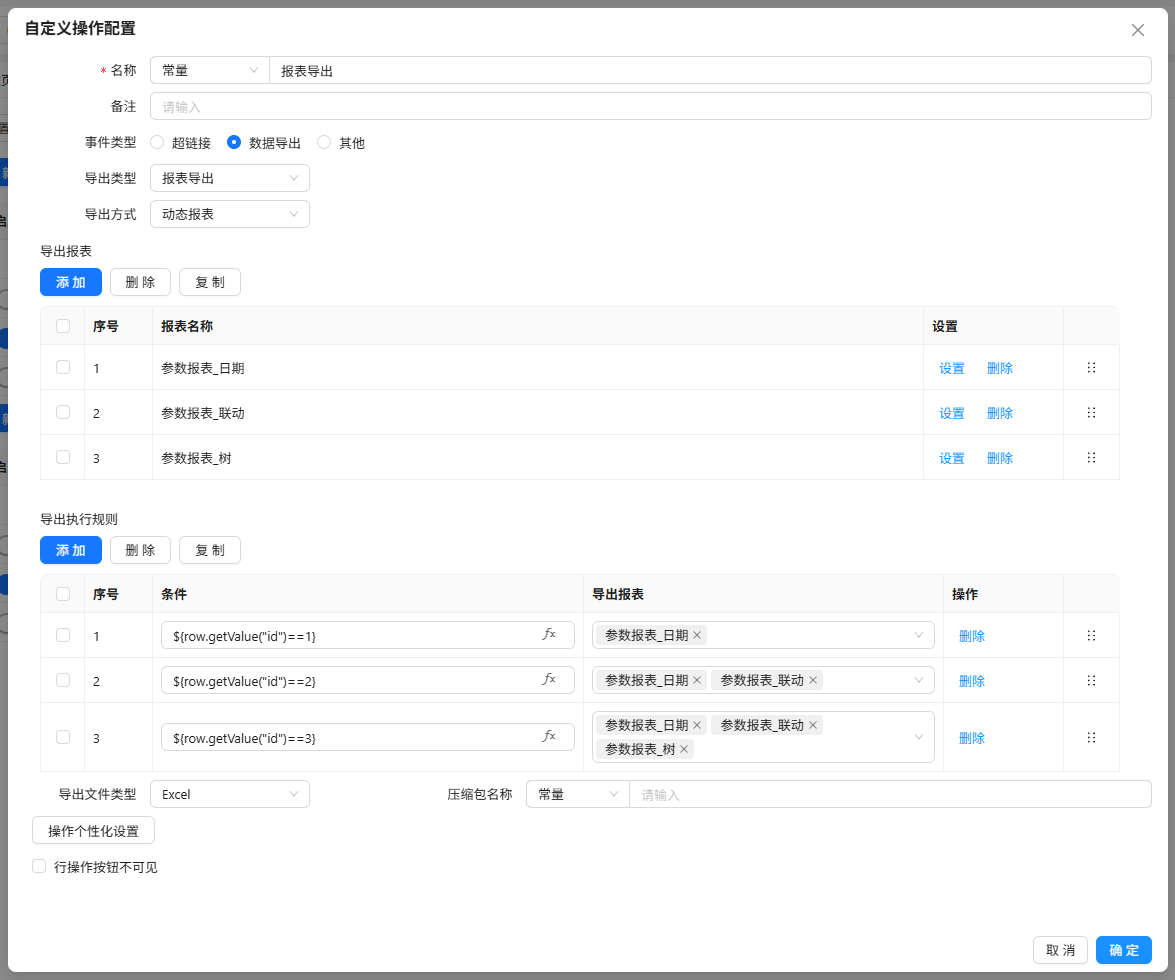Click 取消 button
Viewport: 1175px width, 980px height.
click(x=1060, y=950)
